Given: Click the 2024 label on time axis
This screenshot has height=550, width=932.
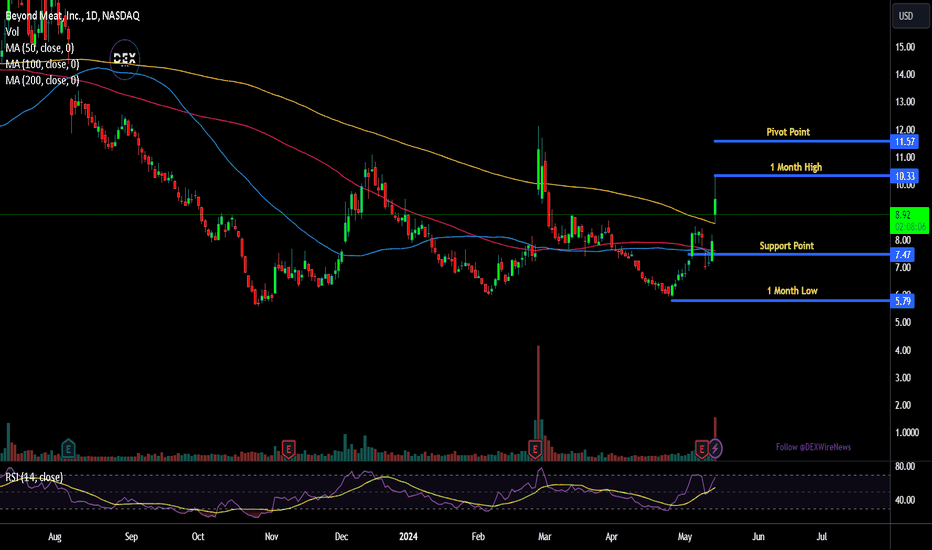Looking at the screenshot, I should point(408,536).
